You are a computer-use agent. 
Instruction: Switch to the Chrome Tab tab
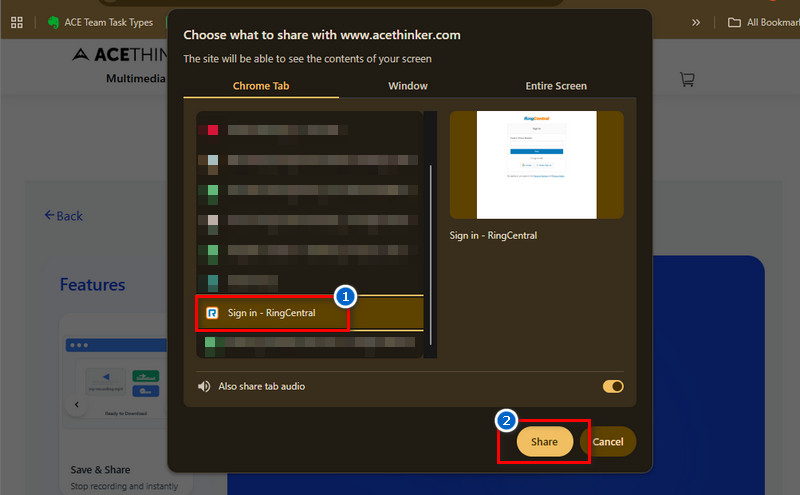point(261,86)
